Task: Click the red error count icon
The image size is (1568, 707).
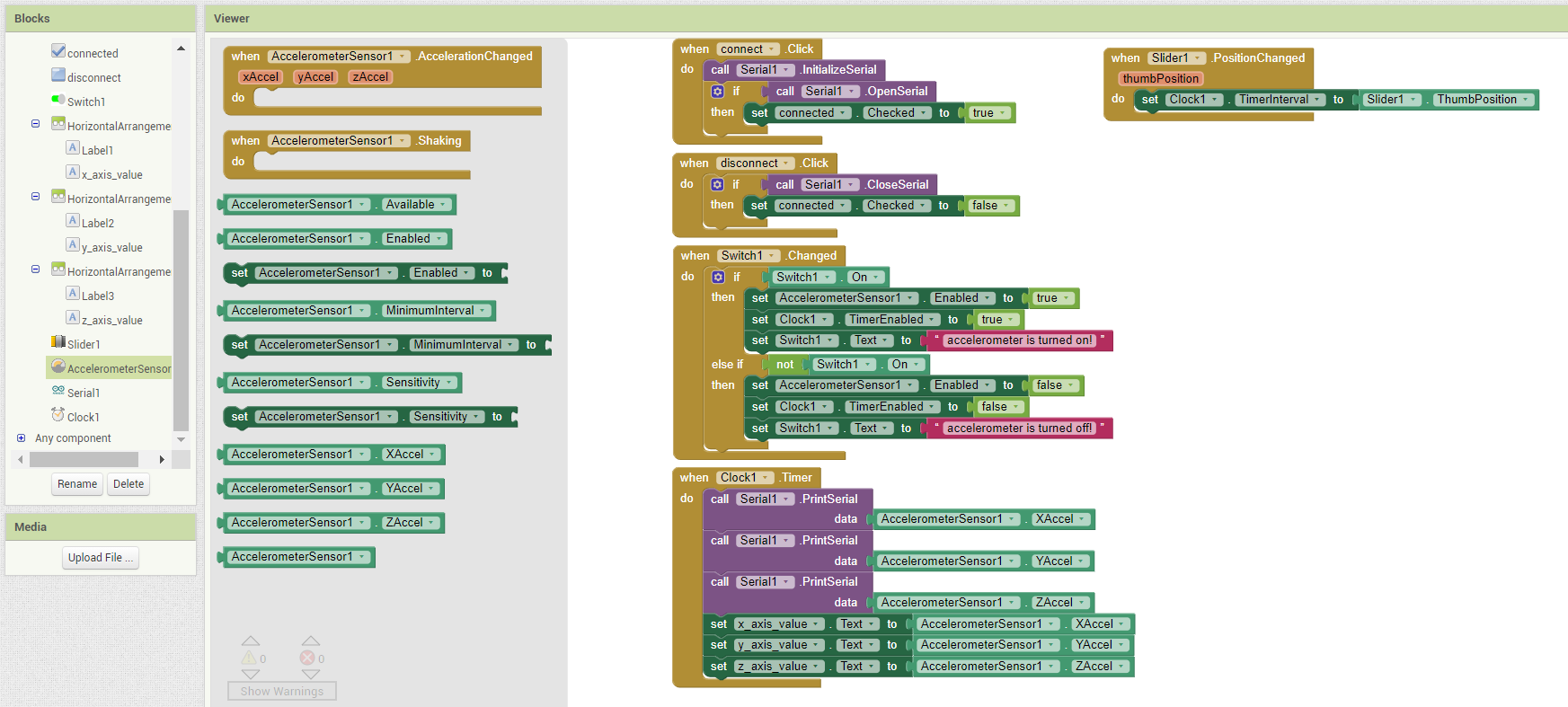Action: pyautogui.click(x=306, y=658)
